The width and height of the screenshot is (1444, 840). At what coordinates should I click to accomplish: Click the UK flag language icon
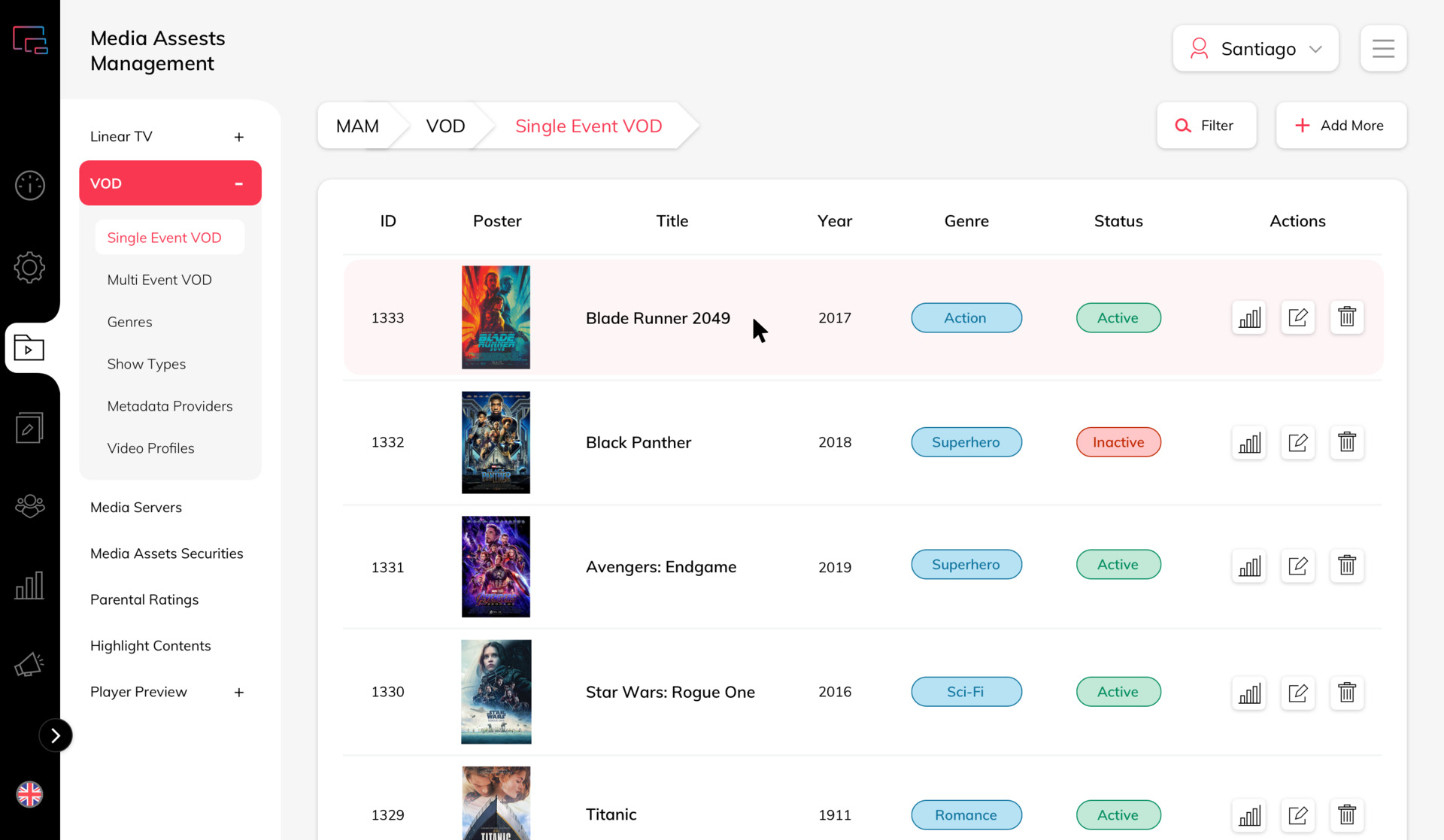[30, 794]
